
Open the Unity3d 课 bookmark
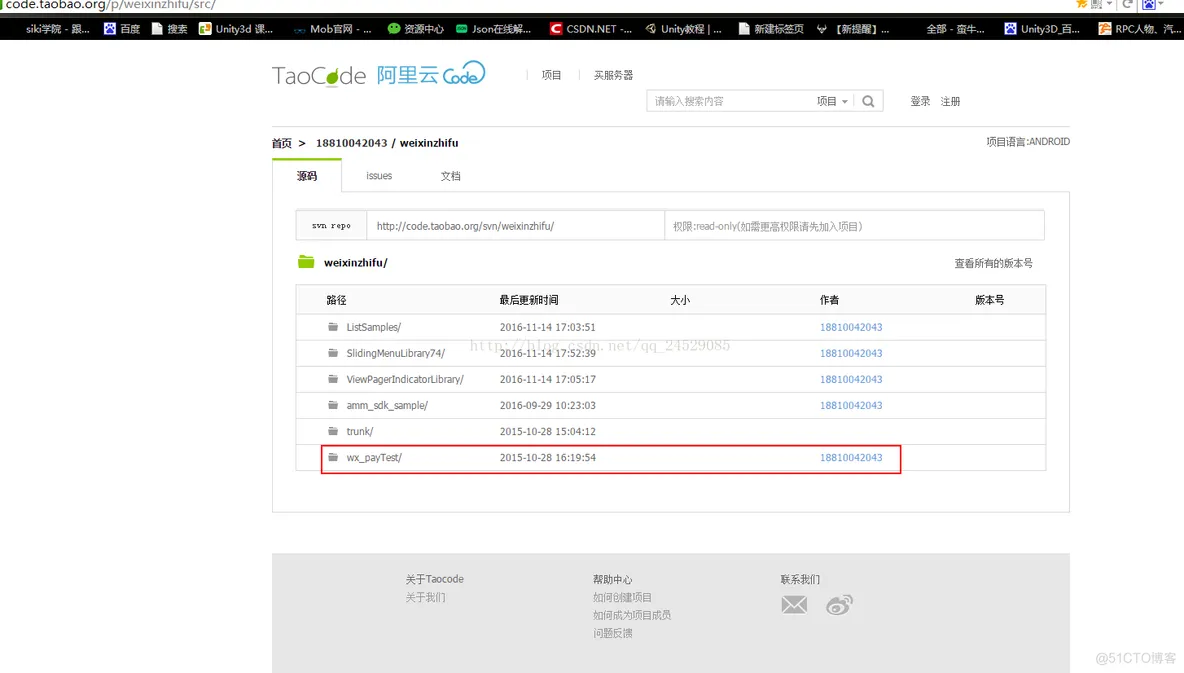[236, 29]
